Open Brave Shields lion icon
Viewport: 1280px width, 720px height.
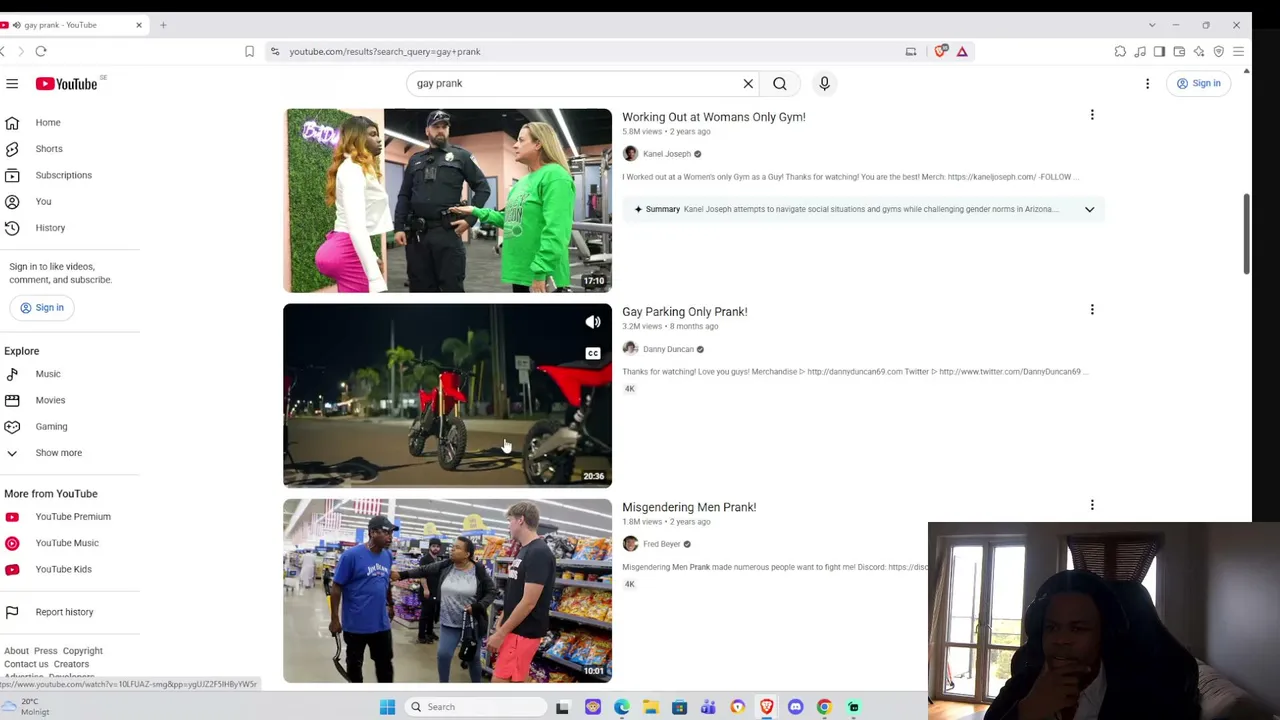pos(941,51)
